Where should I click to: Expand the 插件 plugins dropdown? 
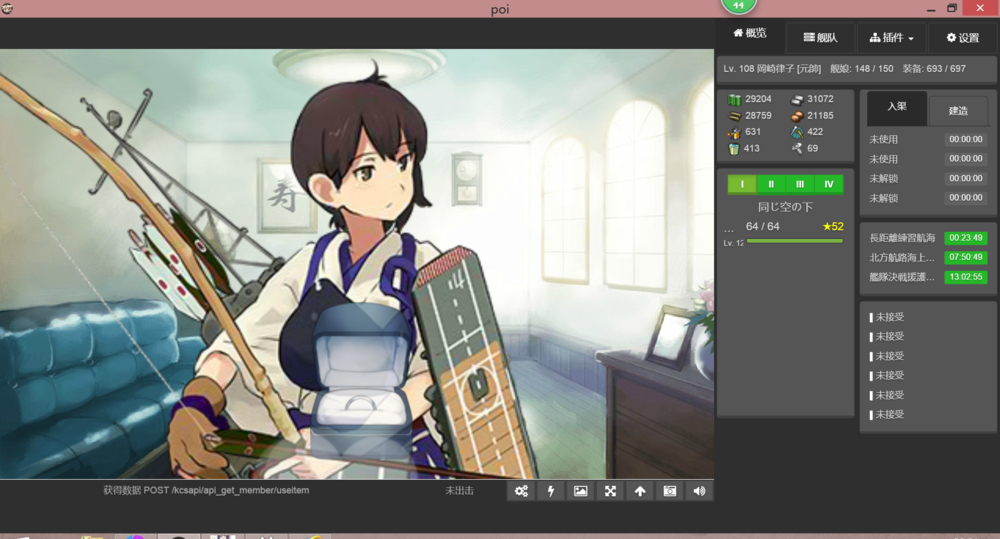point(891,38)
